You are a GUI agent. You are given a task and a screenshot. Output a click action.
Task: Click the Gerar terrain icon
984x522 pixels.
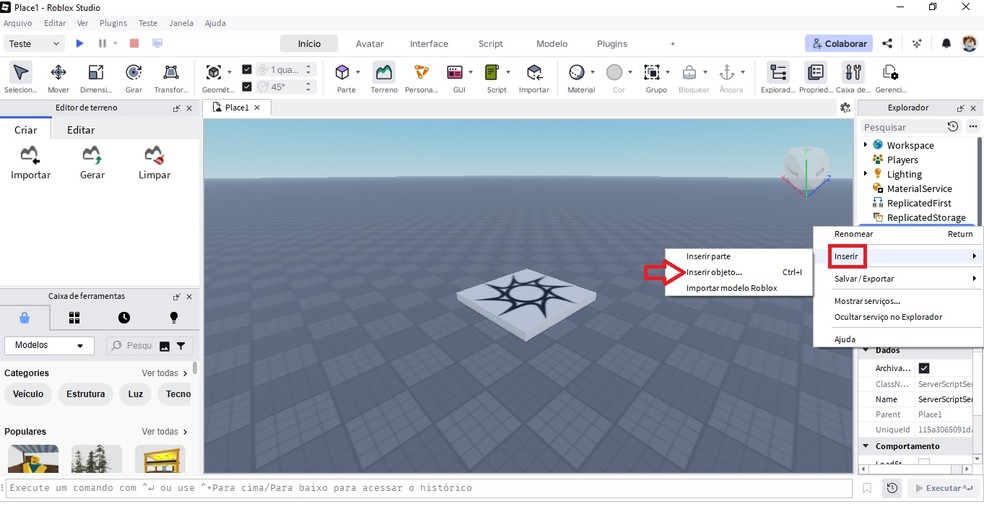(92, 162)
